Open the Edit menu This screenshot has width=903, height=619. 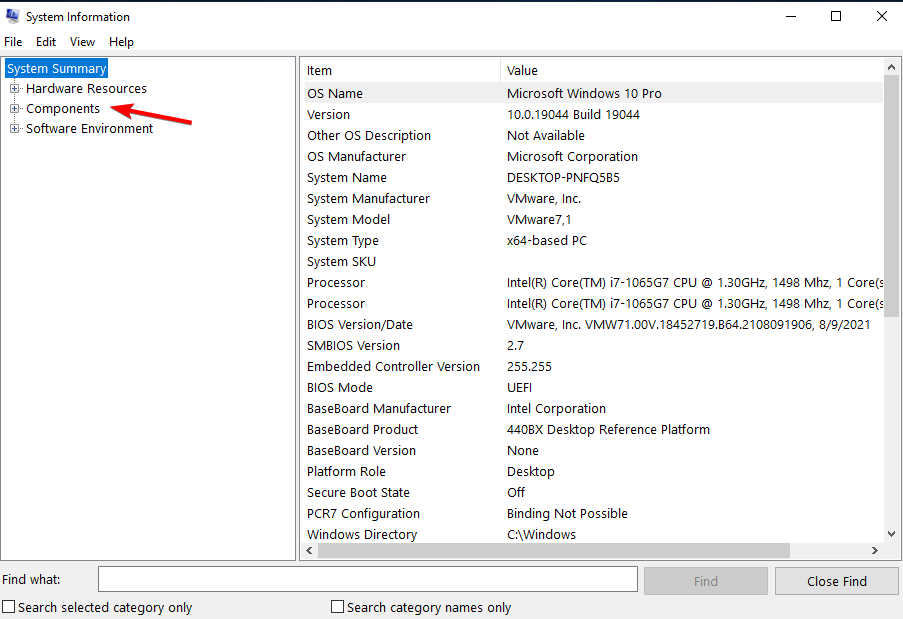coord(45,41)
